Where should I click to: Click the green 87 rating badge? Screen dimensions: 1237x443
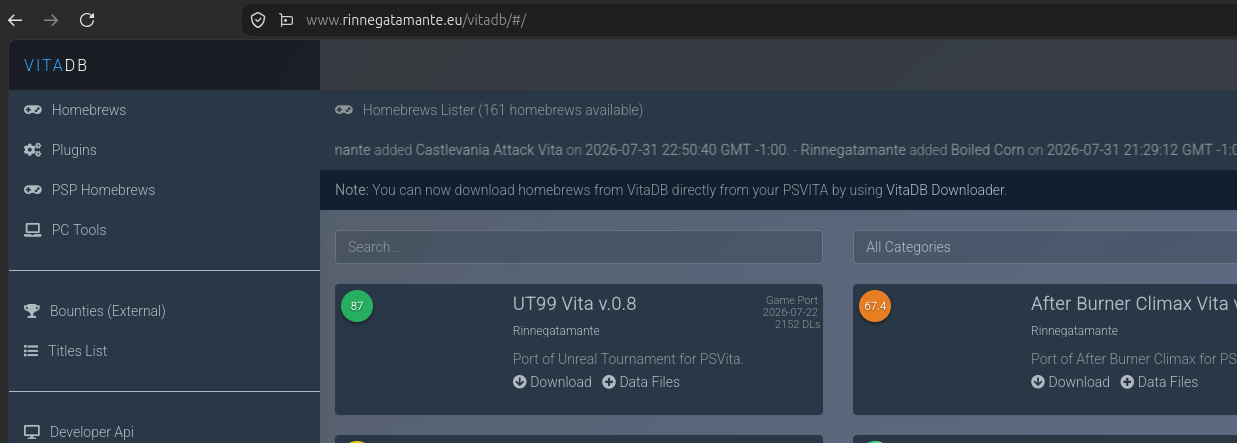[357, 306]
